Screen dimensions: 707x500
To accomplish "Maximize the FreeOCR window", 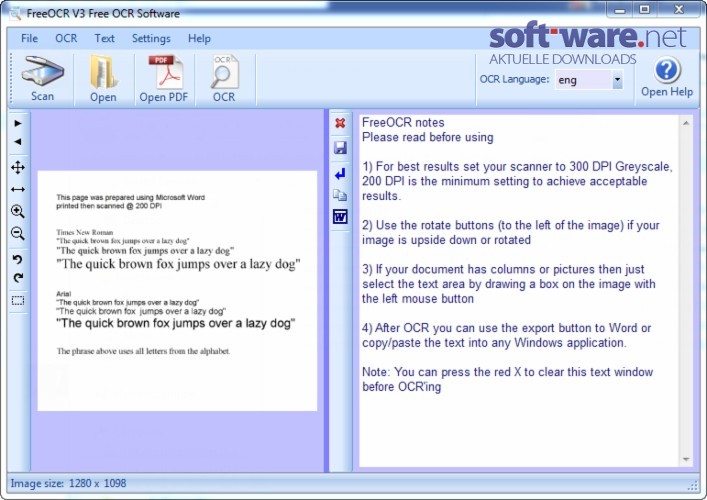I will point(645,9).
